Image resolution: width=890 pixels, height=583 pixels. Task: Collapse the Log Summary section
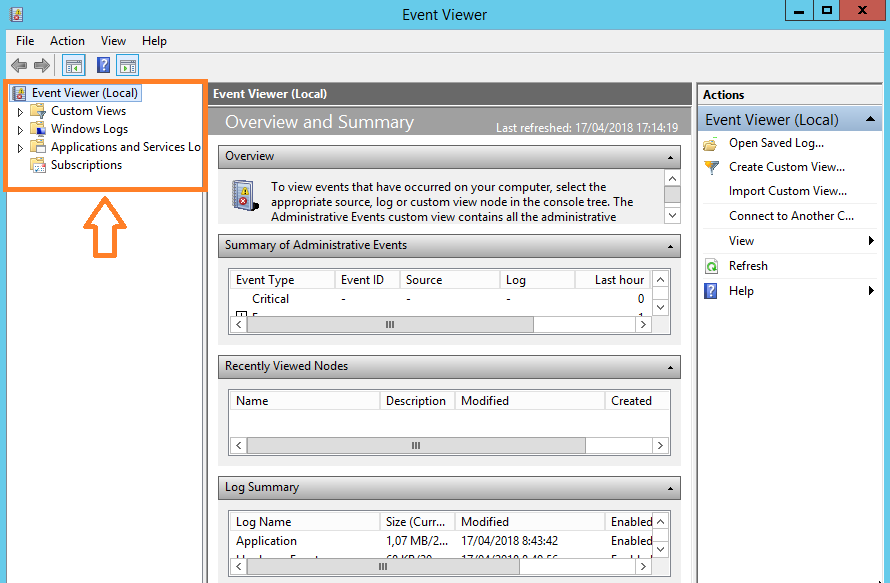click(671, 487)
